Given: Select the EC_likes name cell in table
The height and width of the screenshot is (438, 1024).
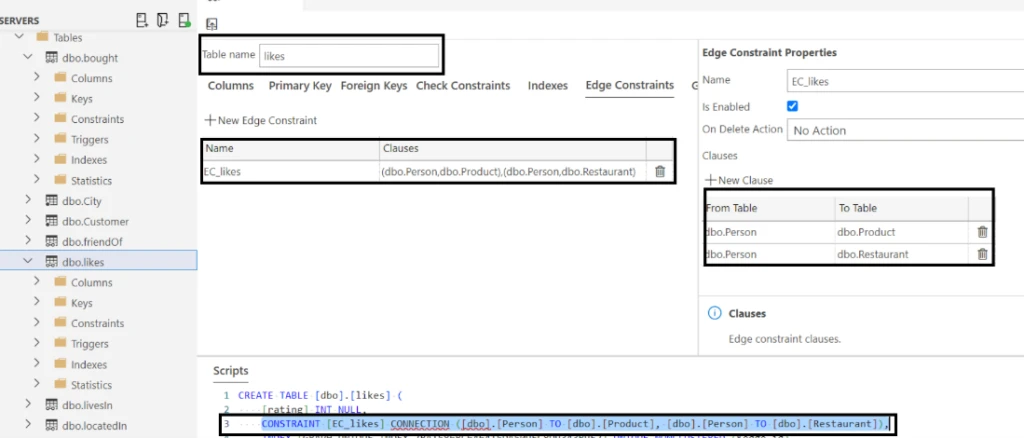Looking at the screenshot, I should pos(291,172).
